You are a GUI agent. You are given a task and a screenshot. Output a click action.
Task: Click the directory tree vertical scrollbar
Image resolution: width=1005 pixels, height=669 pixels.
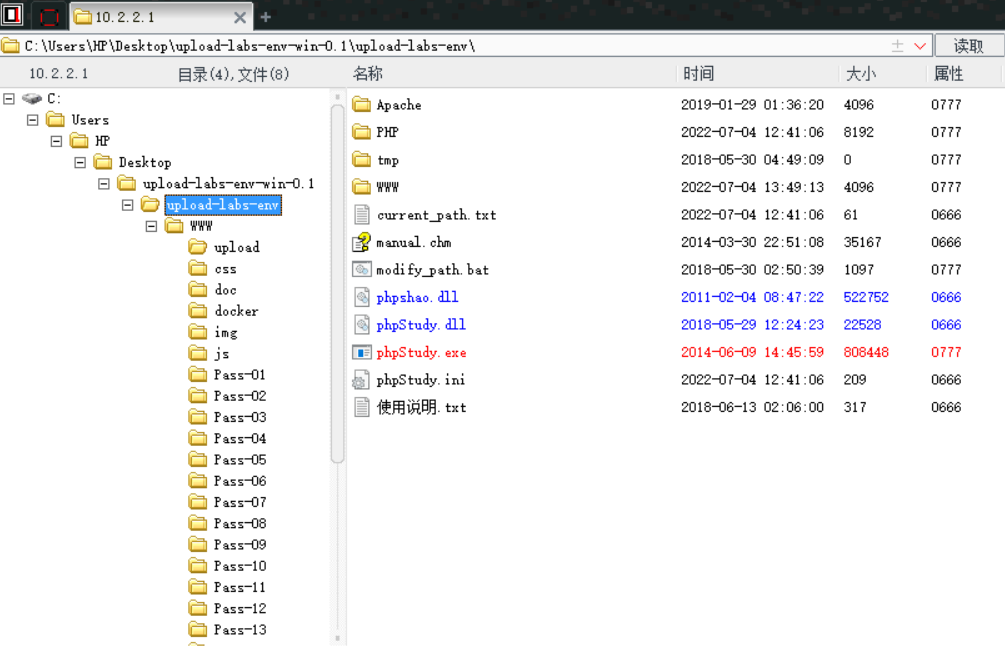pos(338,300)
